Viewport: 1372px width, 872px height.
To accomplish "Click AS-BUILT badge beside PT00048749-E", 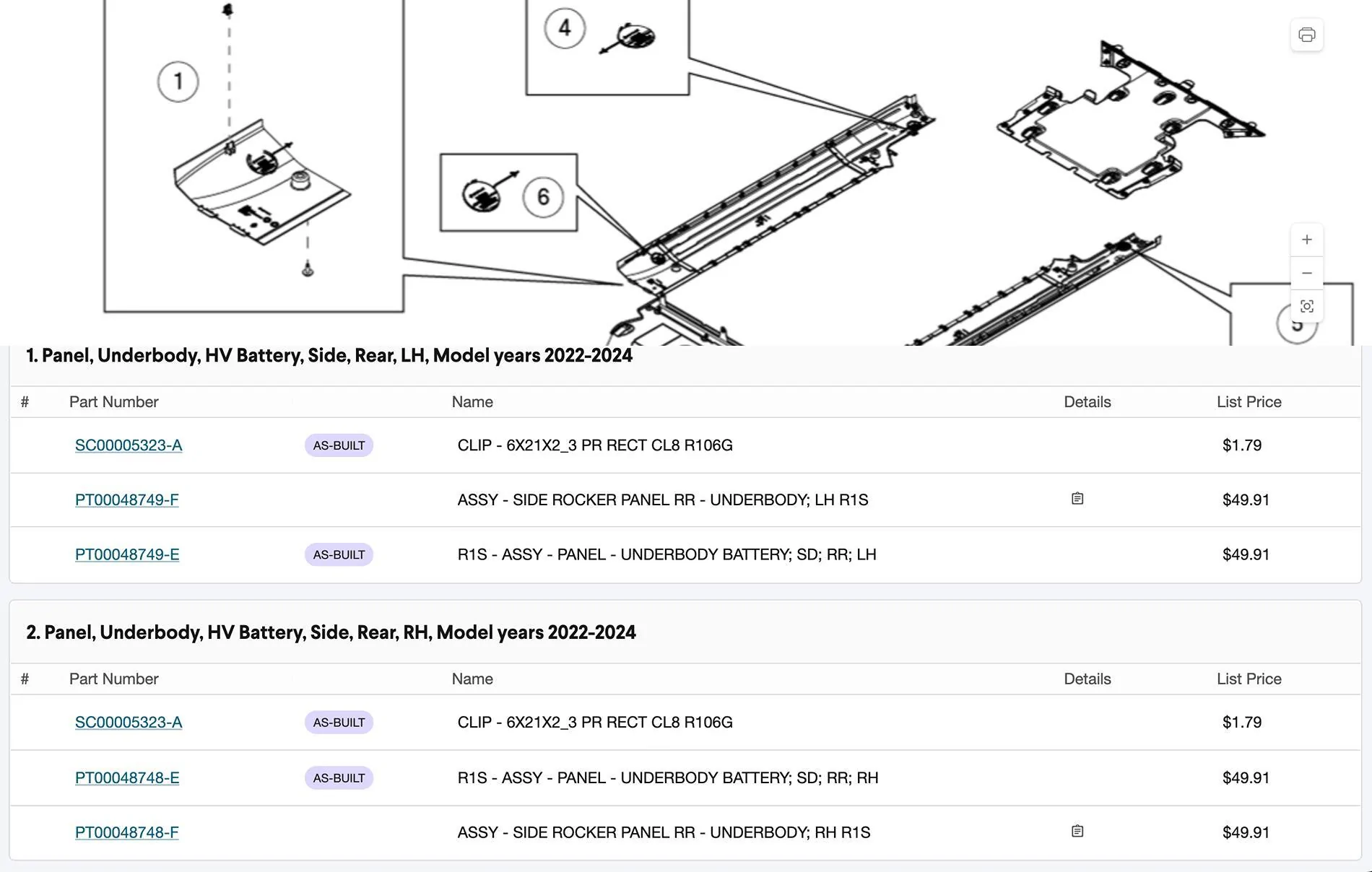I will (339, 554).
